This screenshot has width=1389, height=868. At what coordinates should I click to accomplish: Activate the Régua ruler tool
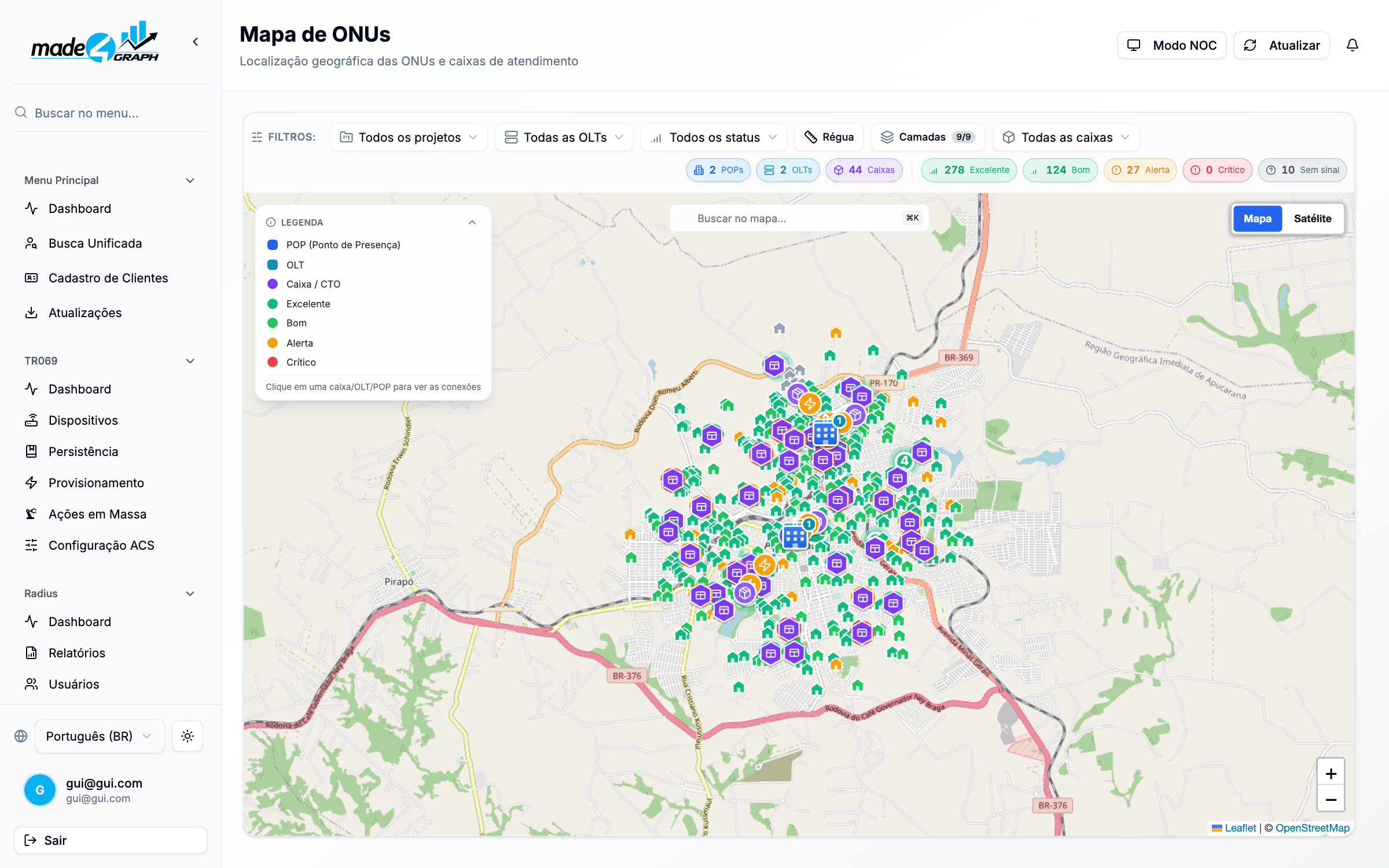coord(829,137)
